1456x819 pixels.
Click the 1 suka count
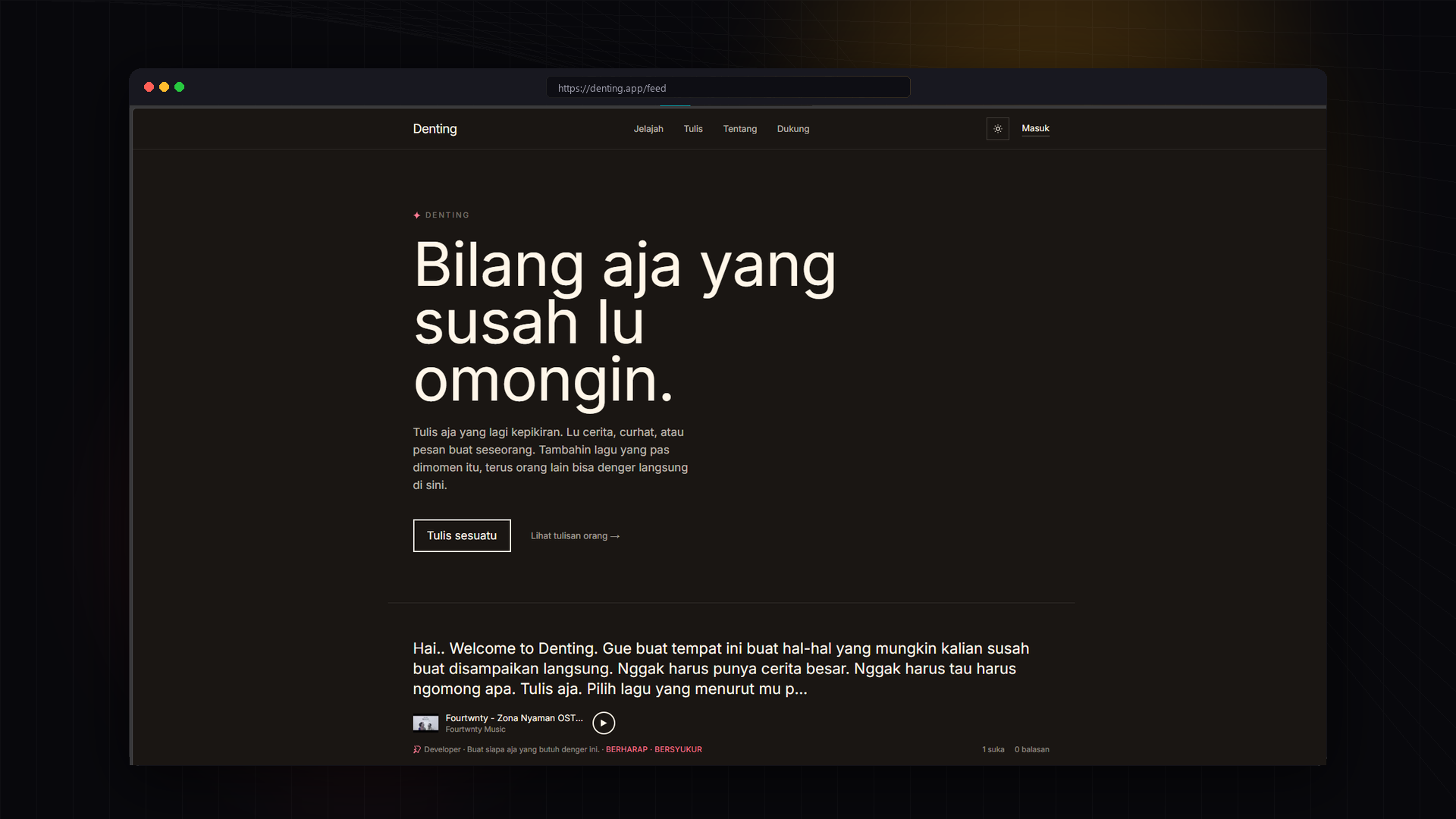993,749
